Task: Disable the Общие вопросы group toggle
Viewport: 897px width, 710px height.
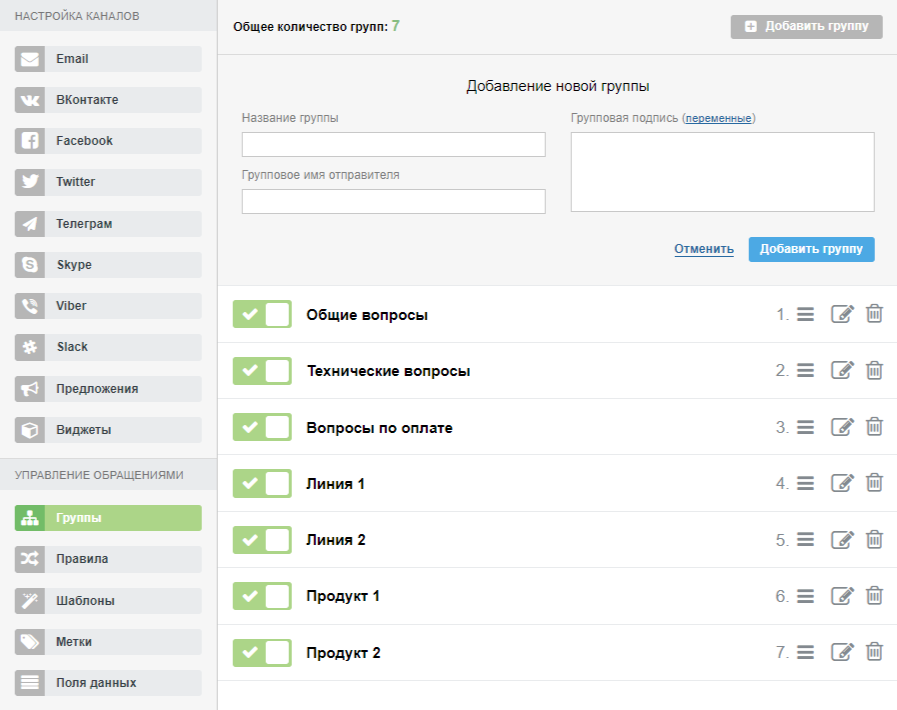Action: click(262, 314)
